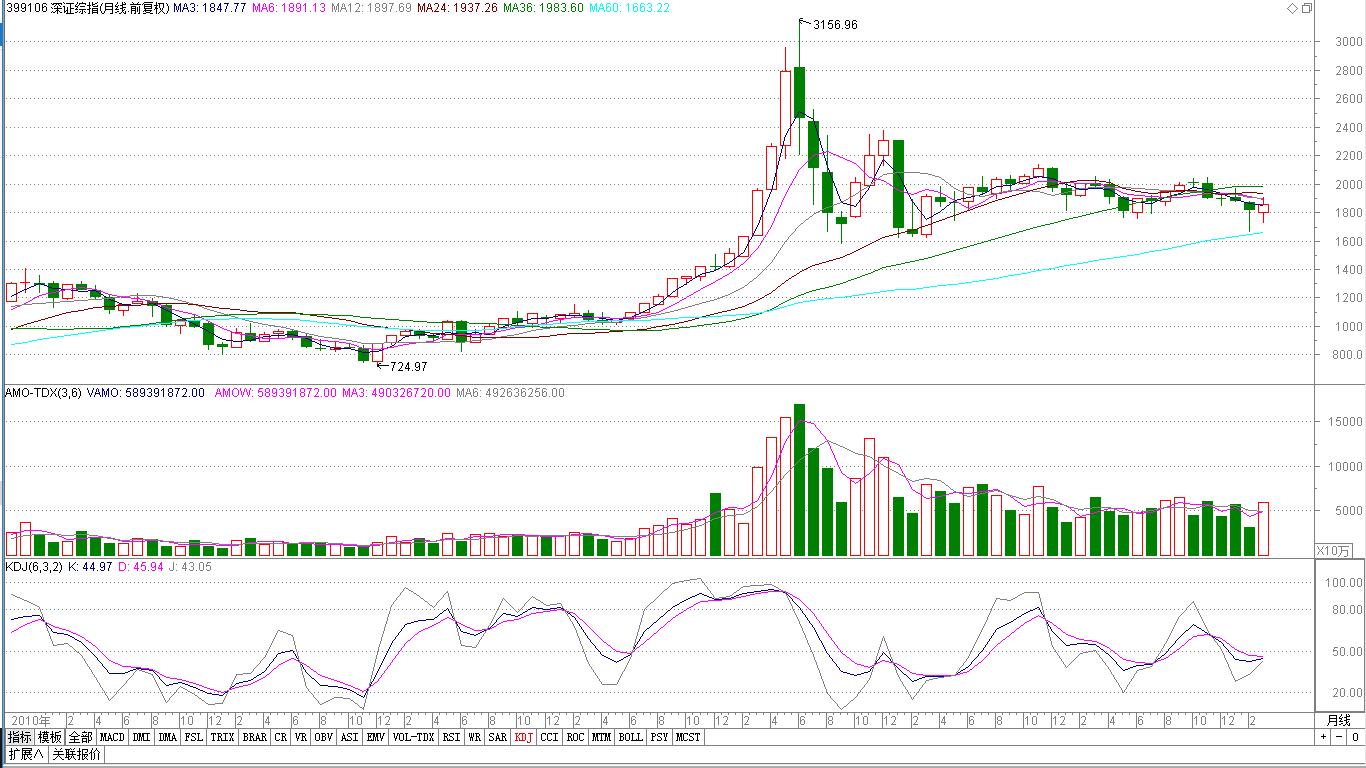This screenshot has height=768, width=1366.
Task: Select the TRIX indicator tab
Action: 222,737
